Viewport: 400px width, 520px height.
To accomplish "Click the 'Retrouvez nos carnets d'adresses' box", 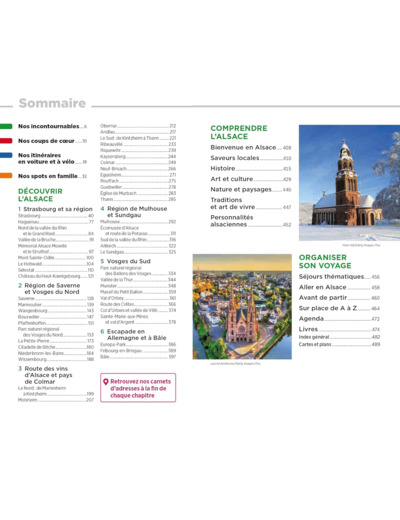I will 138,388.
